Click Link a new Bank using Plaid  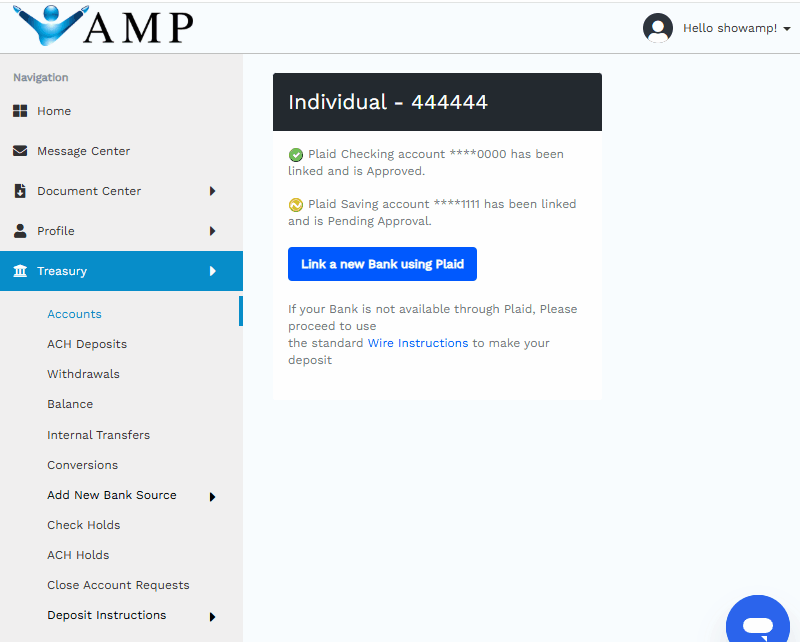(382, 264)
